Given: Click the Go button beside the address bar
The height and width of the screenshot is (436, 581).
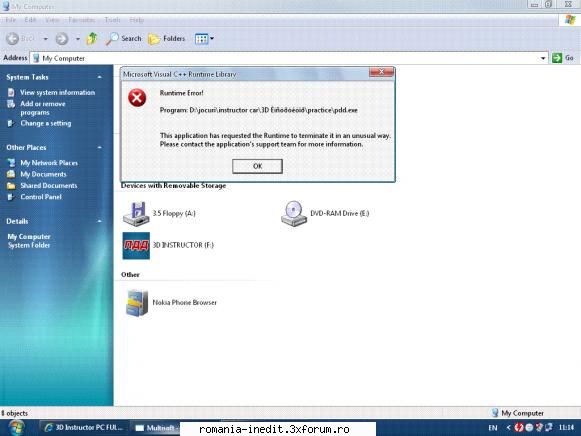Looking at the screenshot, I should click(x=563, y=58).
